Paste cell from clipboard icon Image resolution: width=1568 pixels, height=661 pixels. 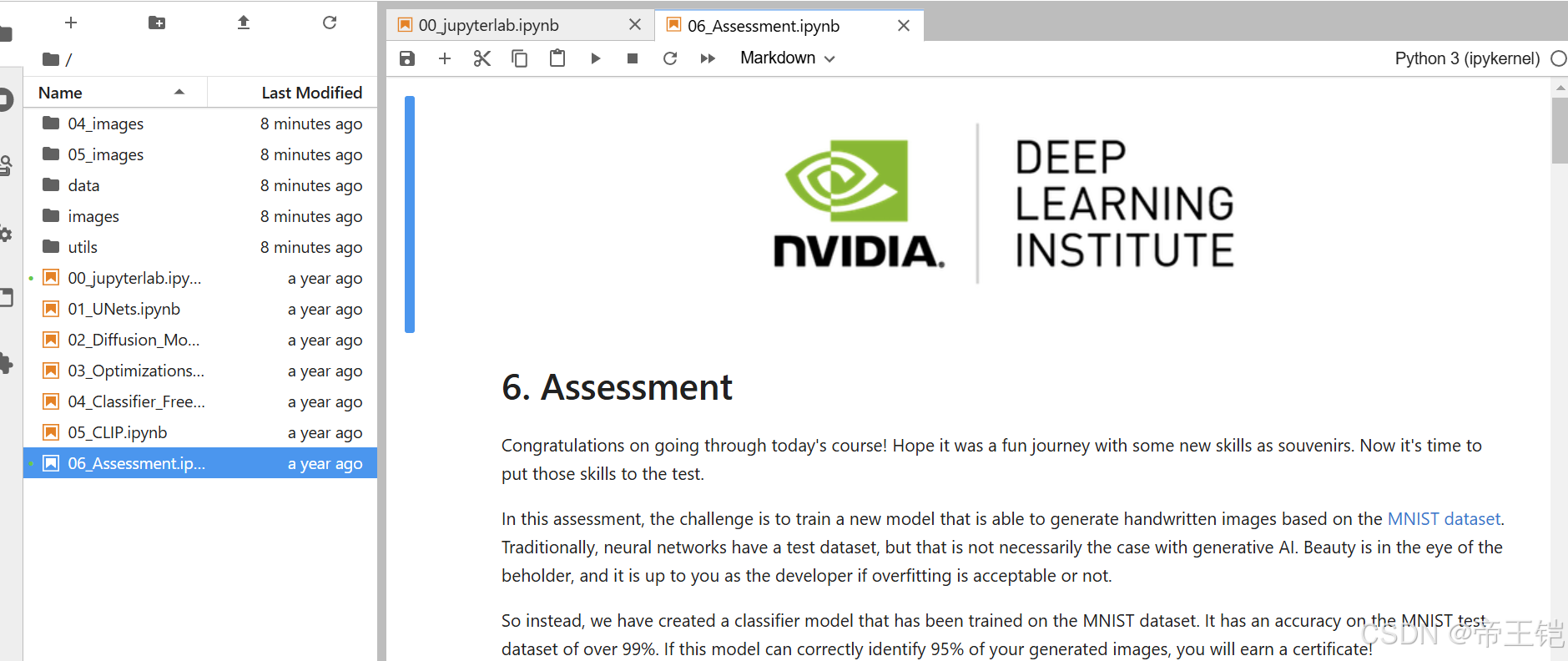tap(557, 58)
